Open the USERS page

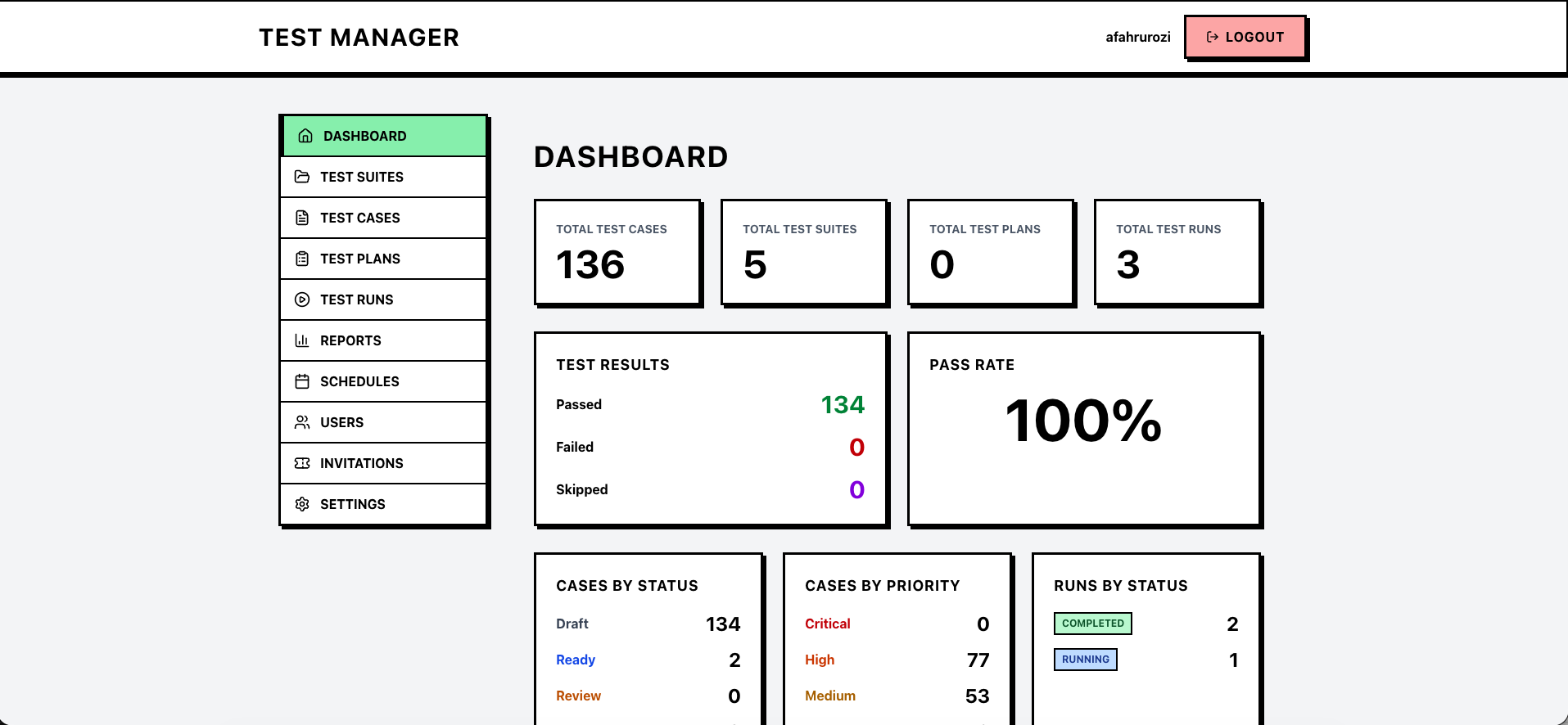pyautogui.click(x=383, y=422)
